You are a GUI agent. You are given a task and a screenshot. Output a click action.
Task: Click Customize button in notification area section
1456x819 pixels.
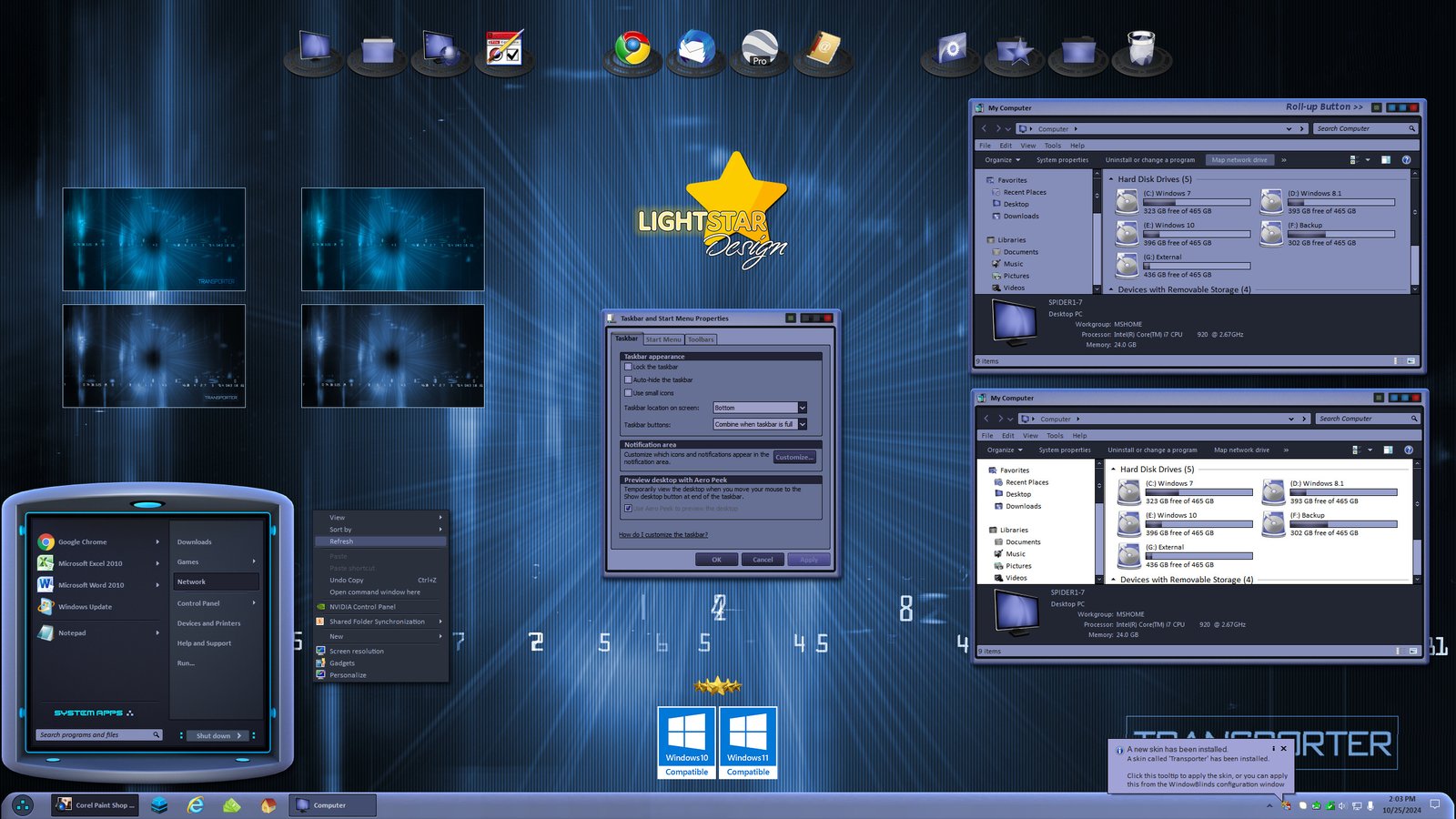794,457
